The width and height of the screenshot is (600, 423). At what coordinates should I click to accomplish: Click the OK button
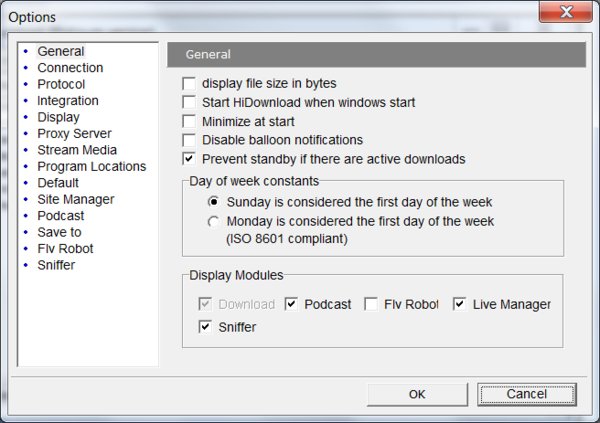(417, 394)
